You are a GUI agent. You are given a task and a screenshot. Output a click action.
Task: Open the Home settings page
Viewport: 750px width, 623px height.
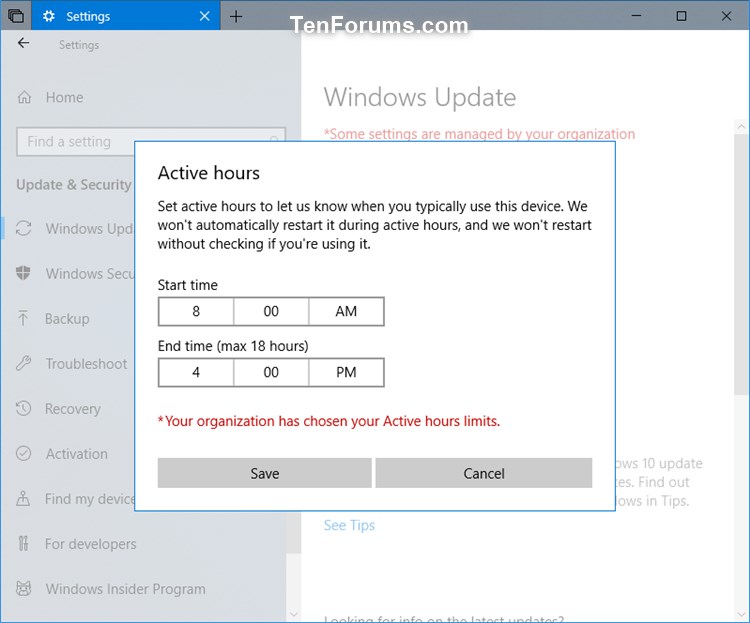[x=65, y=98]
